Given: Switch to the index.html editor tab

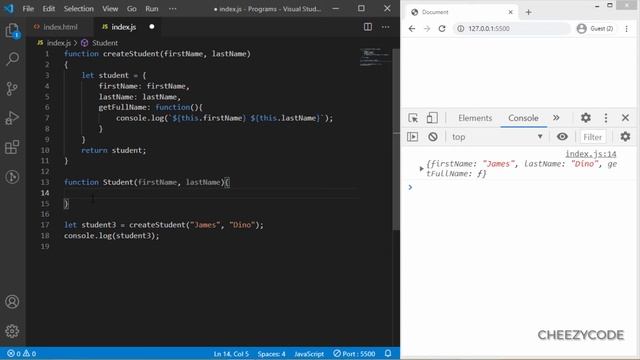Looking at the screenshot, I should 60,27.
